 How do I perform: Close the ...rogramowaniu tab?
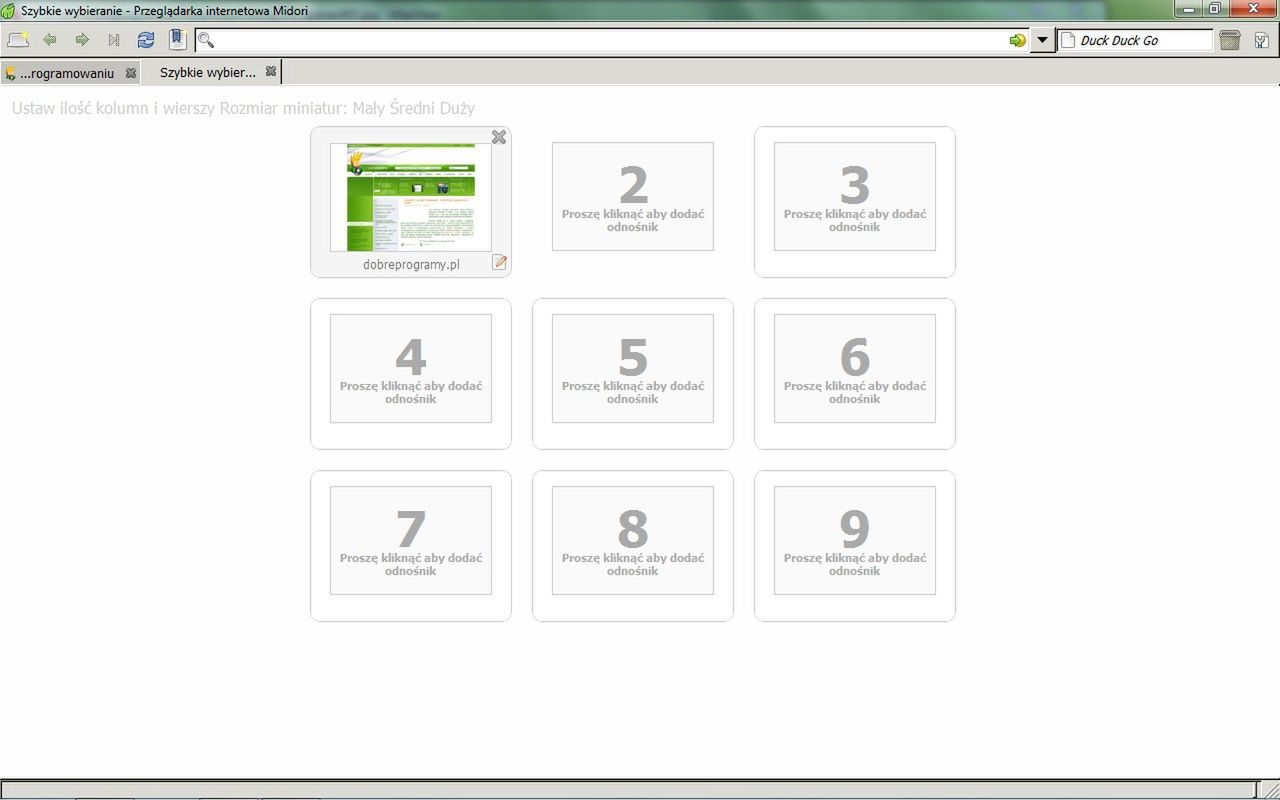point(131,73)
